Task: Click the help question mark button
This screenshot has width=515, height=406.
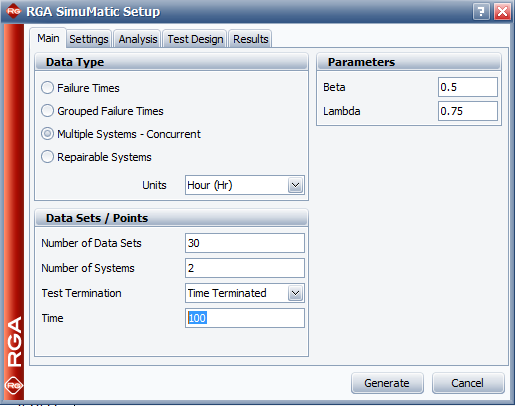Action: coord(481,12)
